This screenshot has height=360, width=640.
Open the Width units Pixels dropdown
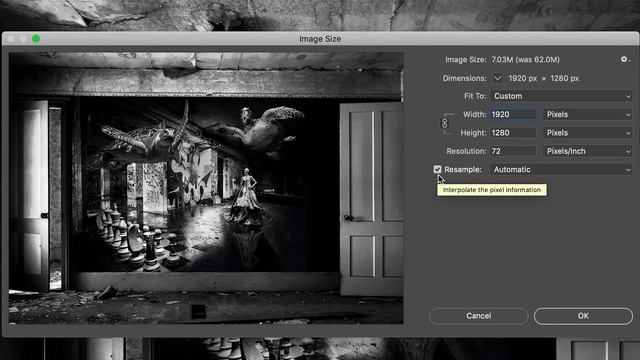point(587,115)
